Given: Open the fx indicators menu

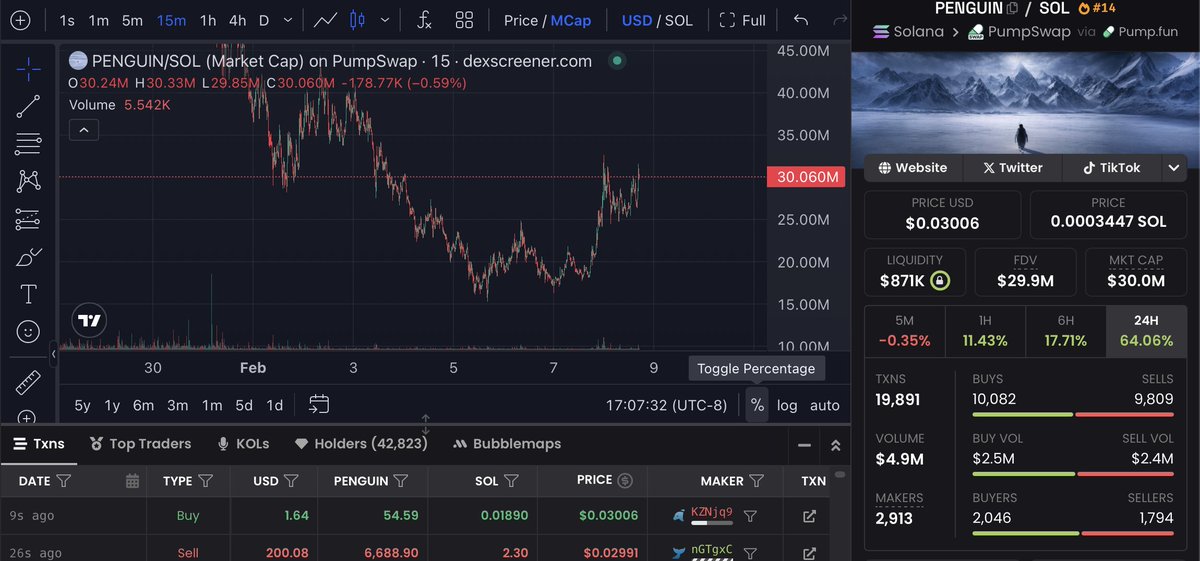Looking at the screenshot, I should coord(424,20).
